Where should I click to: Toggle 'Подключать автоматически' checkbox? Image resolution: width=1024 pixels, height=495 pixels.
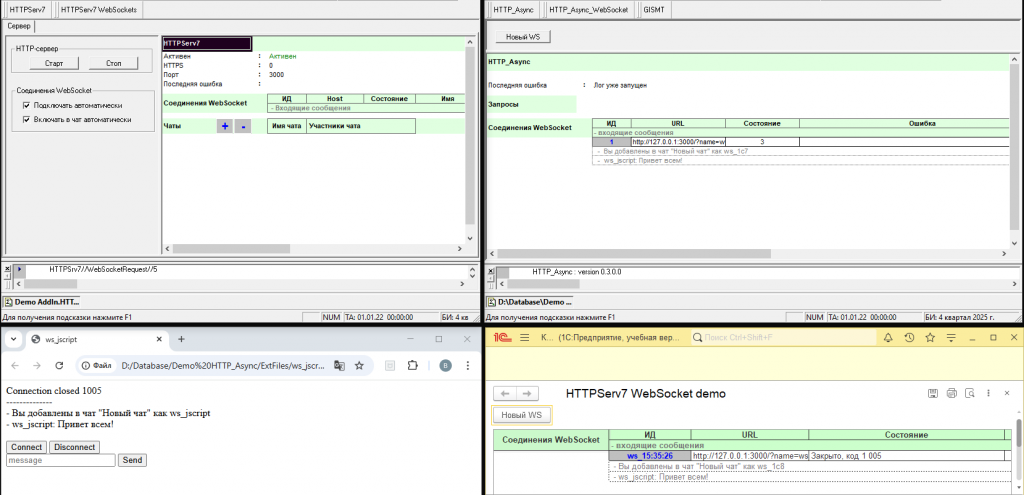click(x=27, y=105)
